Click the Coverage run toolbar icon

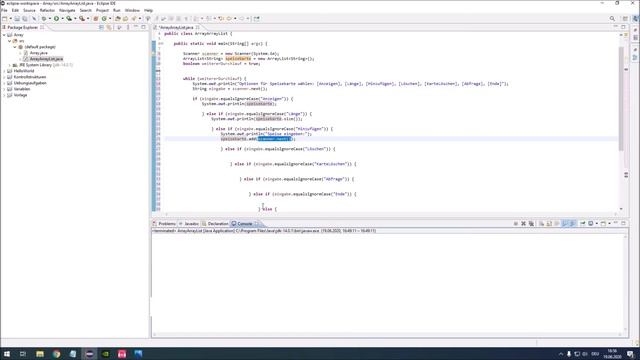[69, 18]
